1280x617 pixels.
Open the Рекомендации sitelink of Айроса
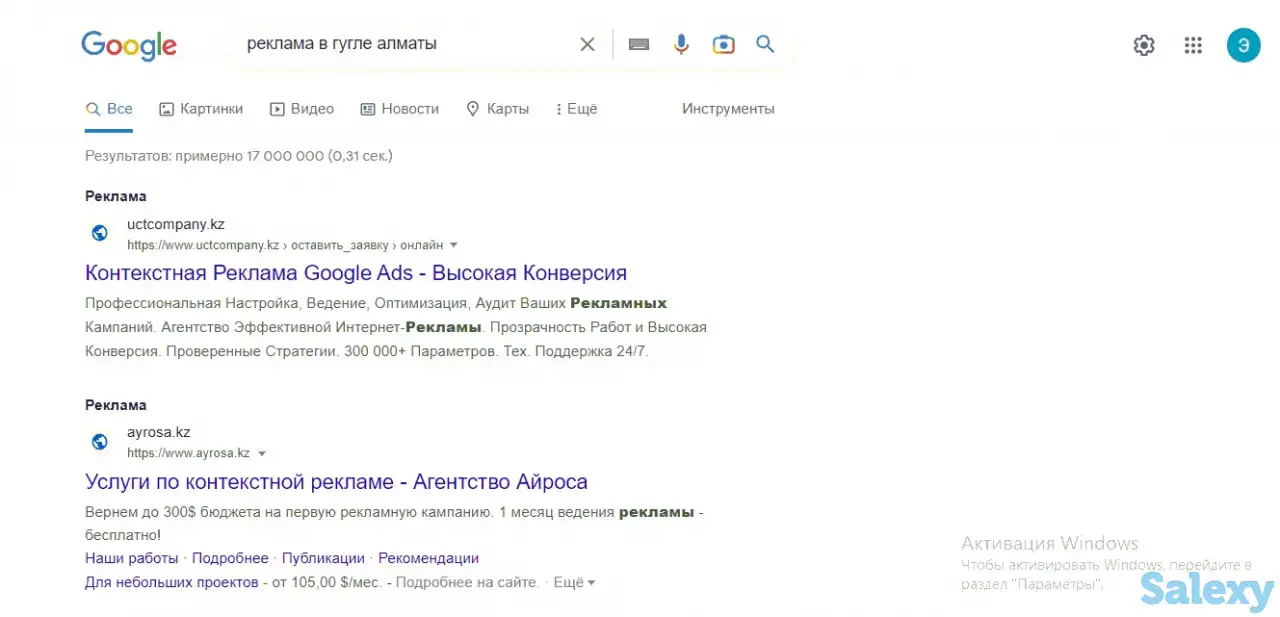click(428, 558)
